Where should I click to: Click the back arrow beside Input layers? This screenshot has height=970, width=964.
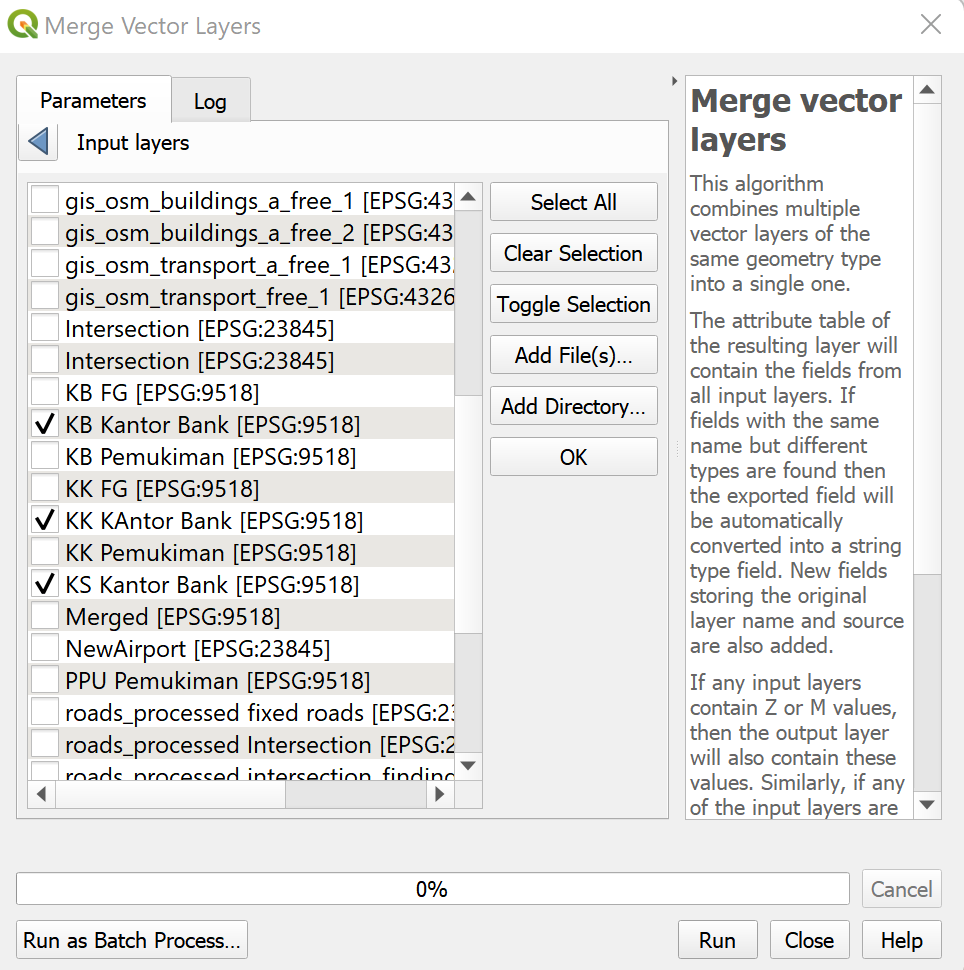[x=39, y=142]
